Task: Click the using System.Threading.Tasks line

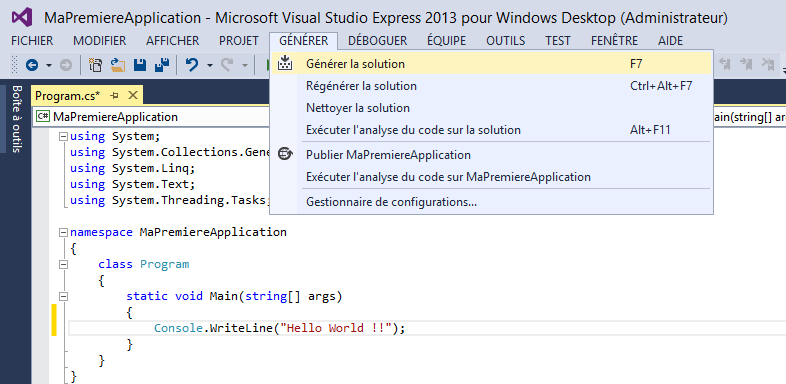Action: click(170, 200)
